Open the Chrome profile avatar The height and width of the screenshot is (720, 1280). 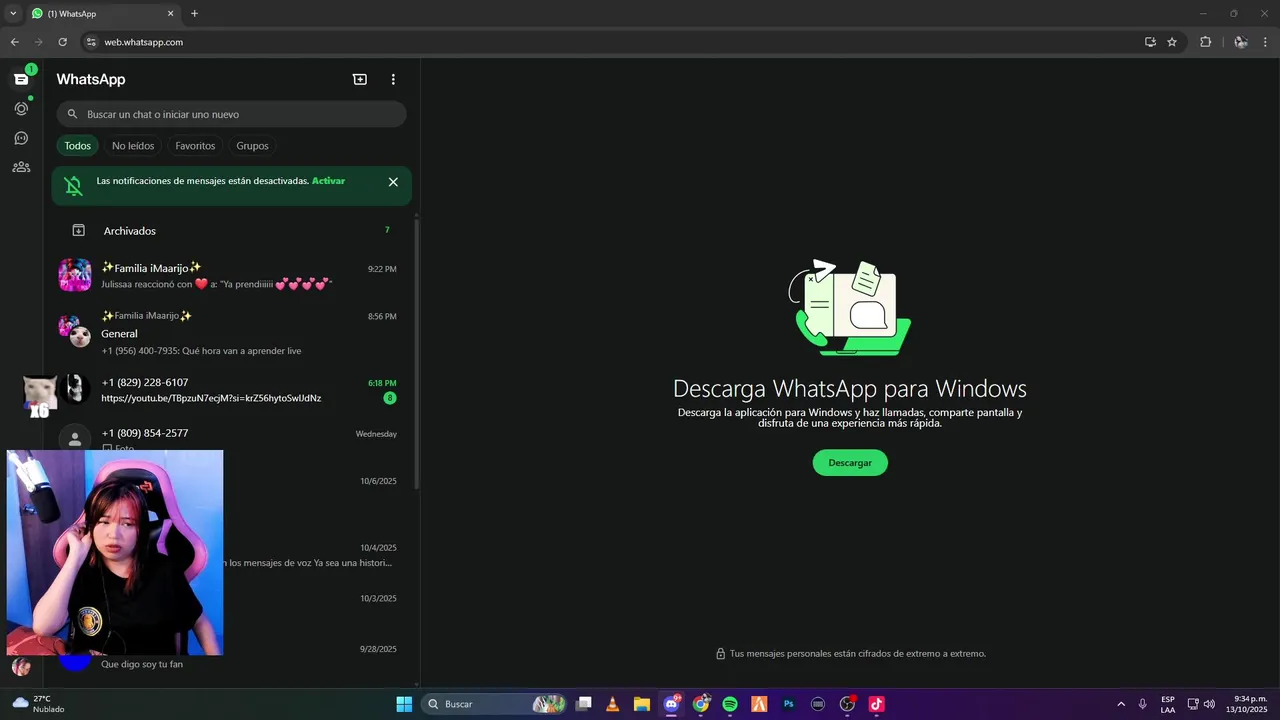[x=1241, y=42]
